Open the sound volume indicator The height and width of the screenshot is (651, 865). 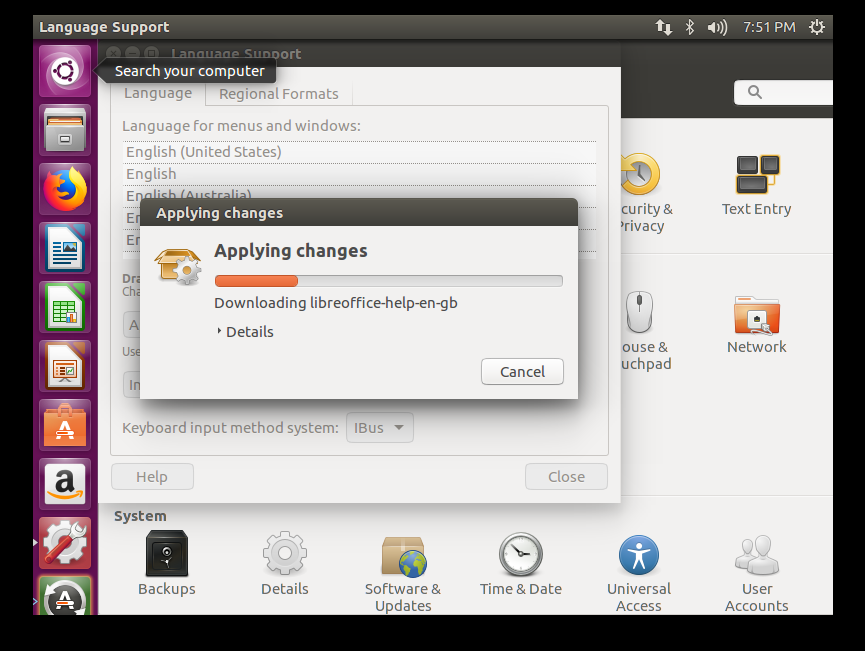tap(717, 27)
